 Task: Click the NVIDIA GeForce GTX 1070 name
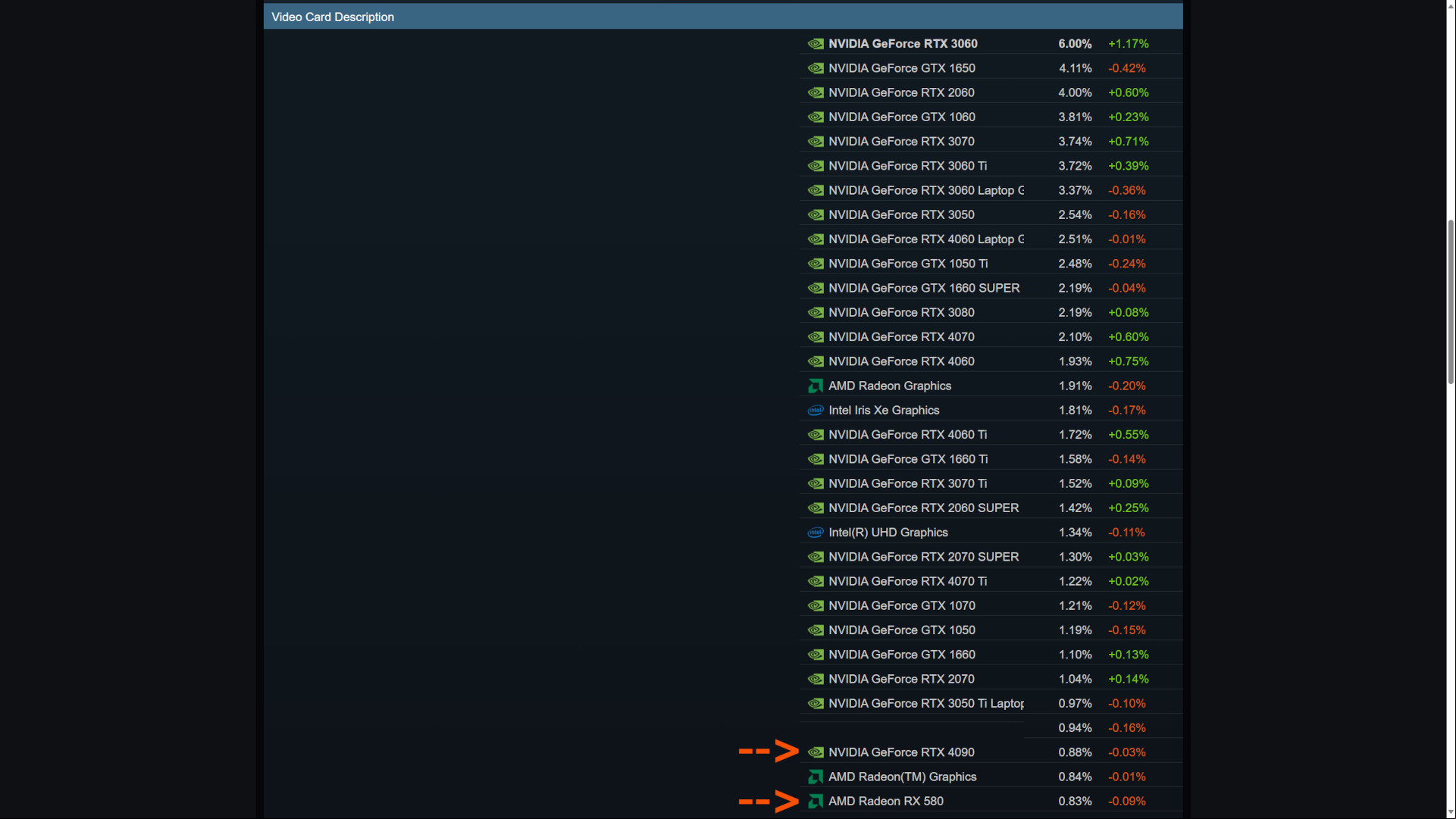click(x=902, y=605)
